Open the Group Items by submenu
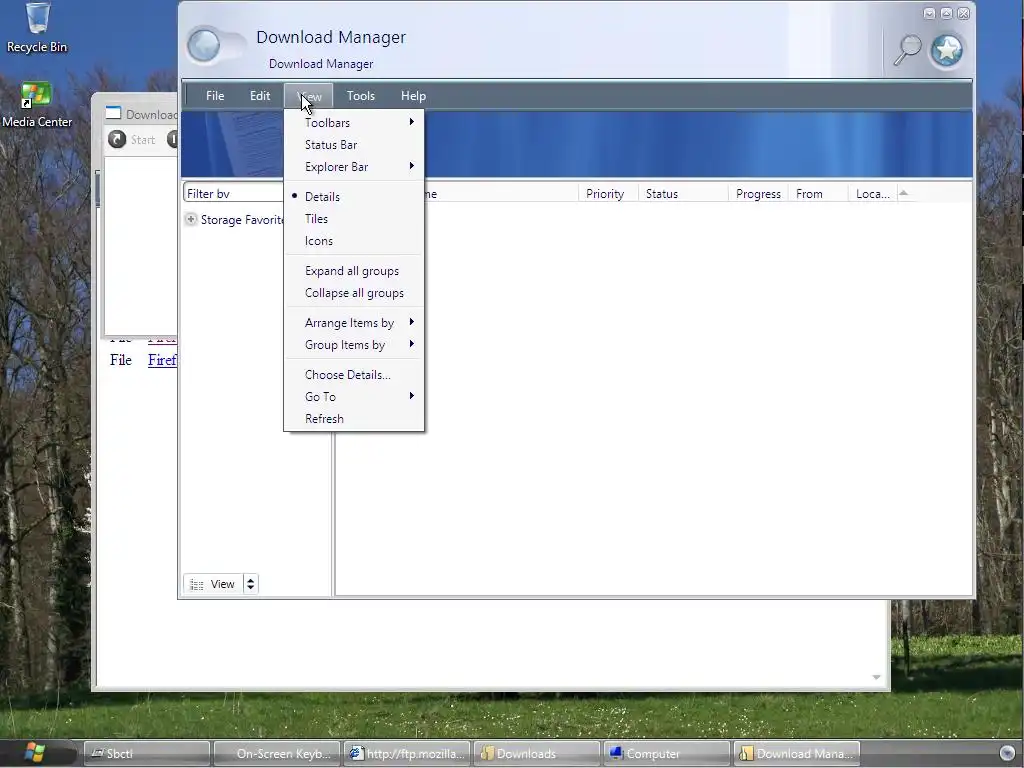1024x768 pixels. tap(354, 345)
